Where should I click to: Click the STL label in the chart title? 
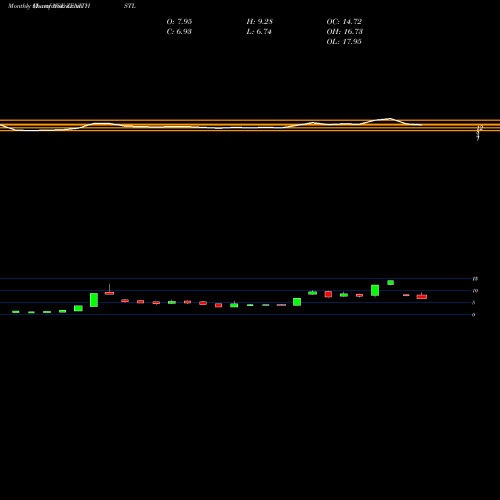pyautogui.click(x=130, y=6)
